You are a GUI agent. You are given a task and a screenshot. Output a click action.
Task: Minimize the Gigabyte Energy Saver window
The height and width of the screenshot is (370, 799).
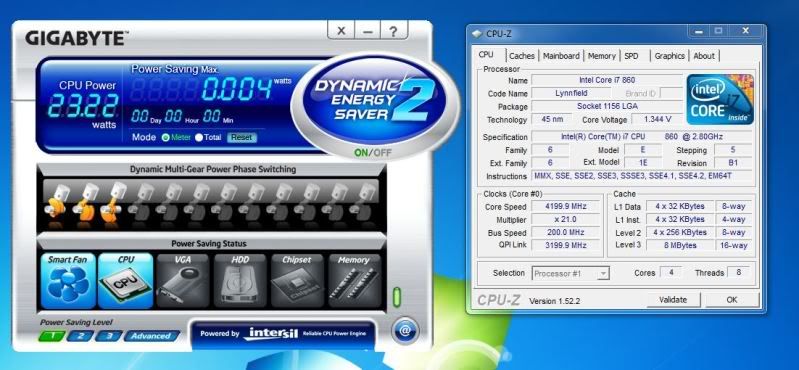[x=367, y=31]
